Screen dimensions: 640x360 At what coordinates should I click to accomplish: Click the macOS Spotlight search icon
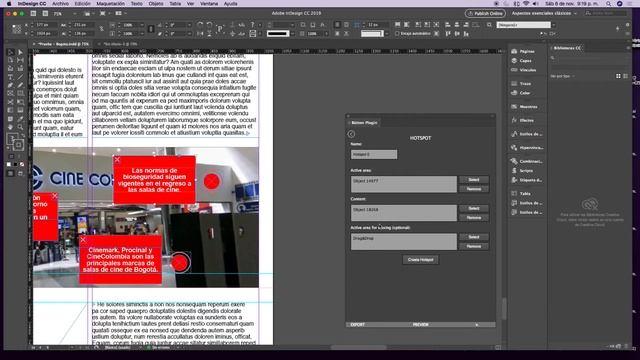pyautogui.click(x=609, y=4)
